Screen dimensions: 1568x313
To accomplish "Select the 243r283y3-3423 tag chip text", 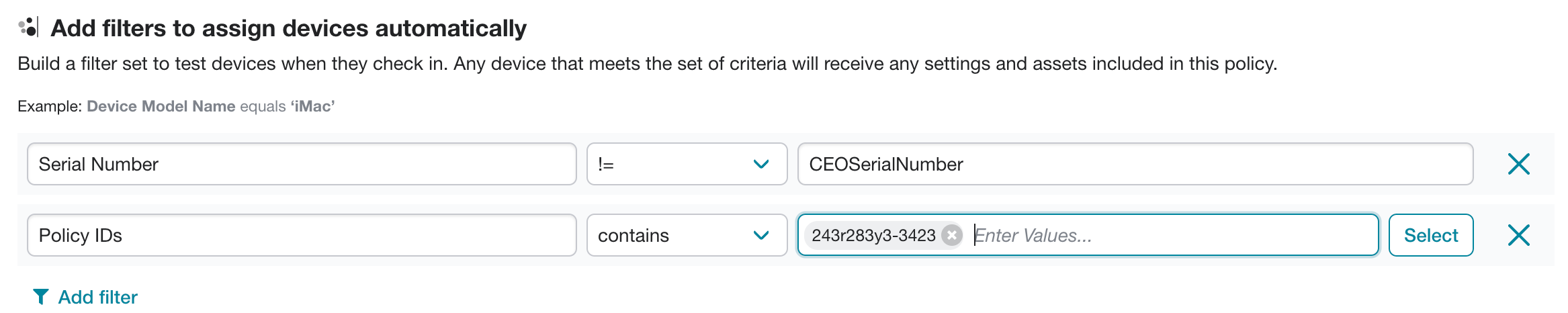I will click(873, 235).
